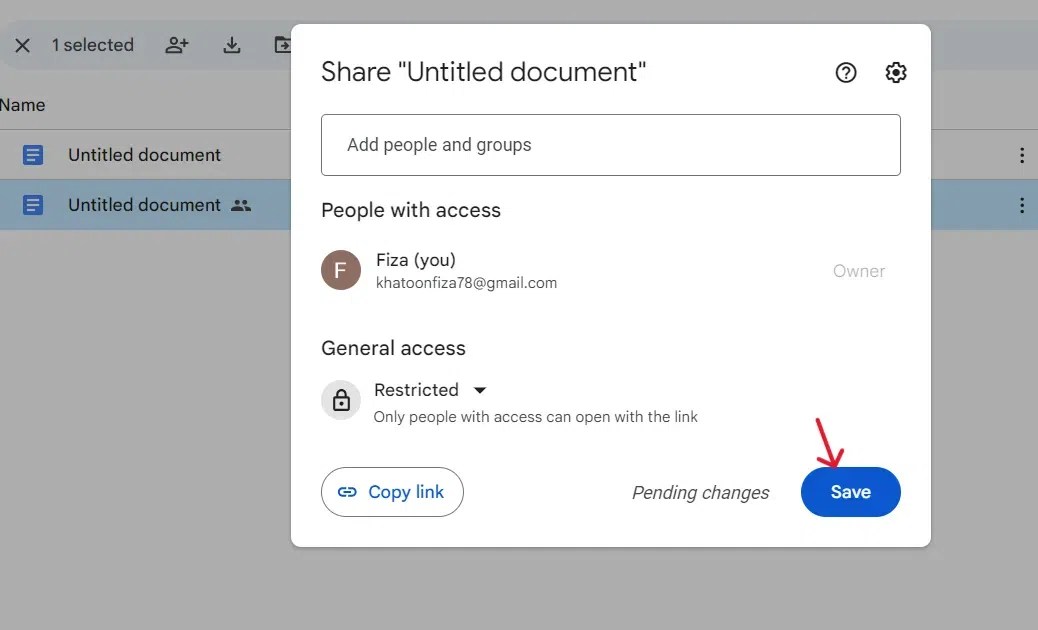The image size is (1038, 630).
Task: Click the Docs icon beside the first Untitled document
Action: tap(33, 155)
